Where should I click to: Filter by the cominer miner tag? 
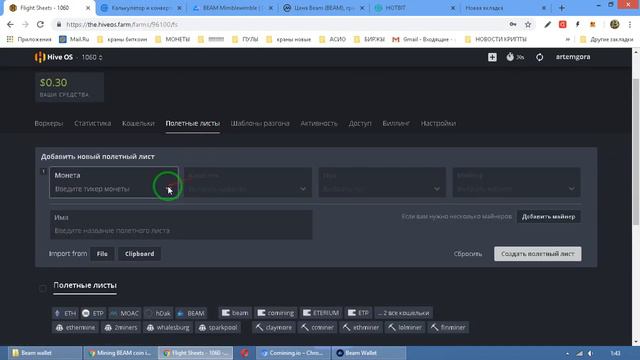(318, 328)
